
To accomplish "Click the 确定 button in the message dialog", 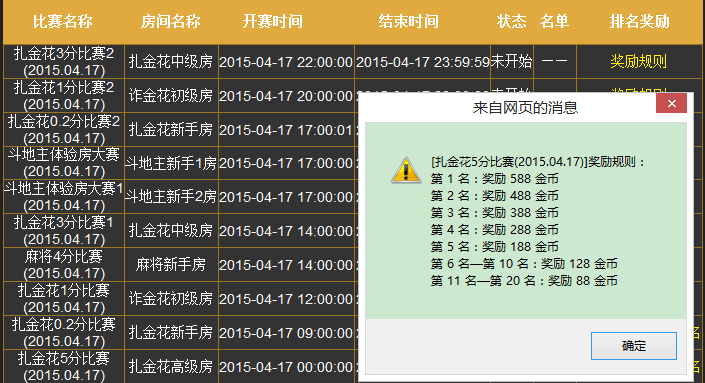I will [634, 346].
